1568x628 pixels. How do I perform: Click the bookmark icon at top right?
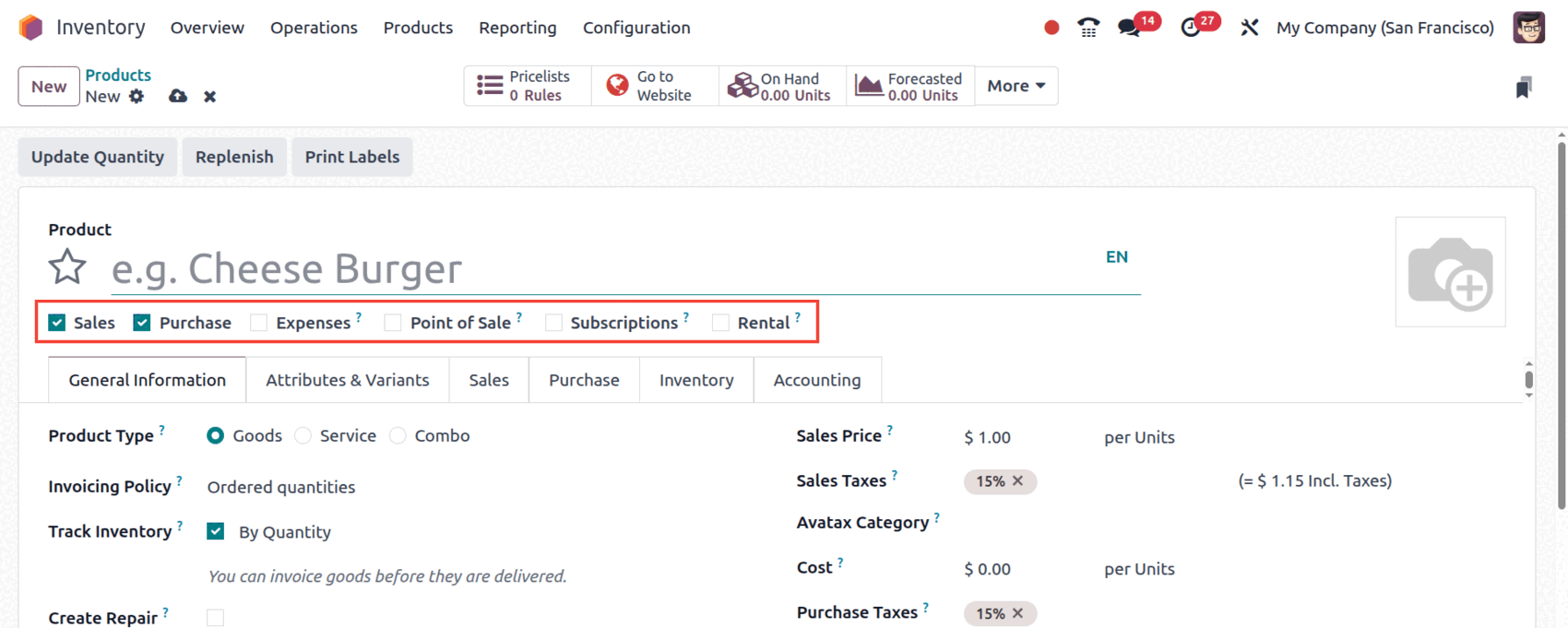[x=1524, y=88]
